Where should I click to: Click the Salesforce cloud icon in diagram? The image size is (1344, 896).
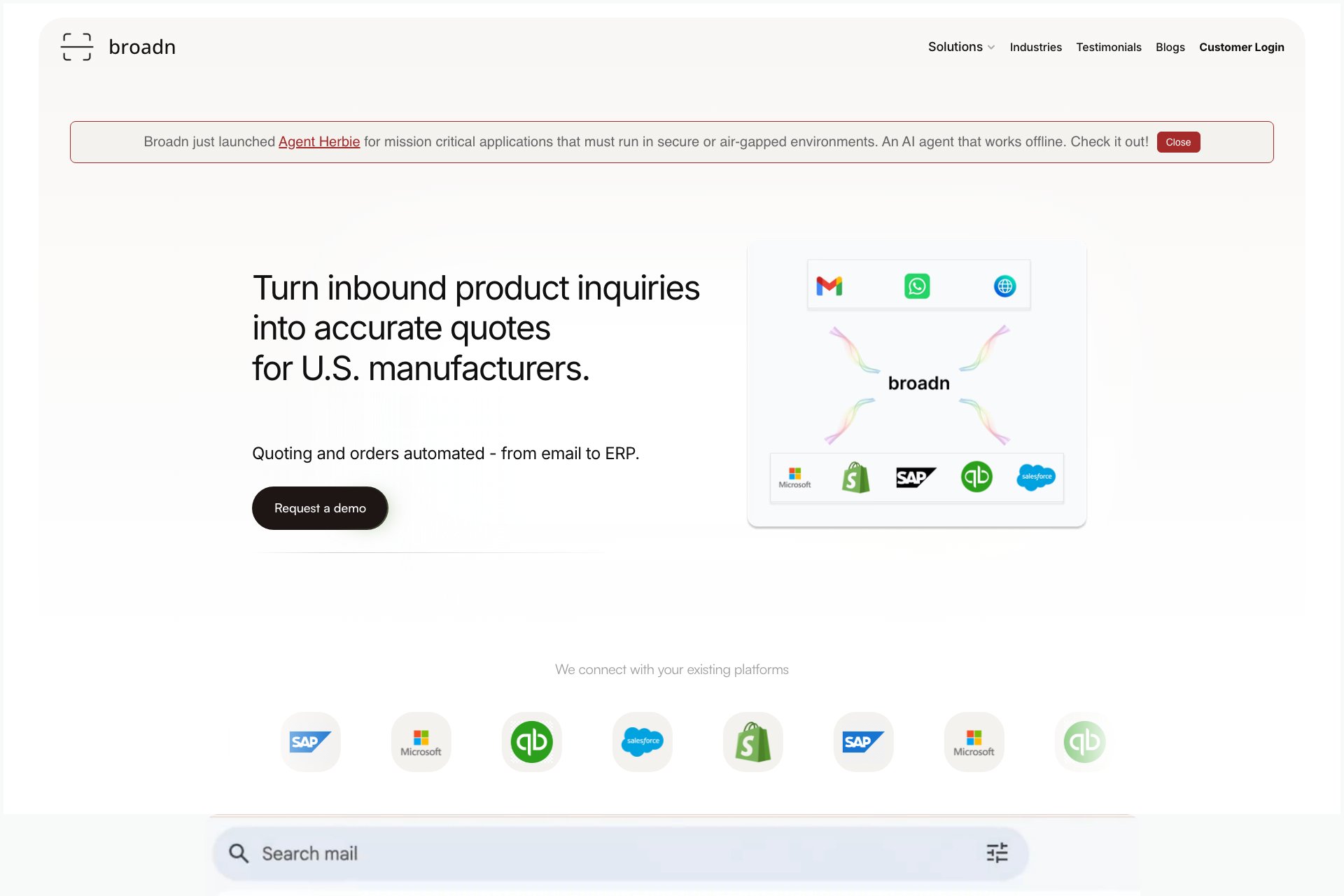tap(1036, 477)
